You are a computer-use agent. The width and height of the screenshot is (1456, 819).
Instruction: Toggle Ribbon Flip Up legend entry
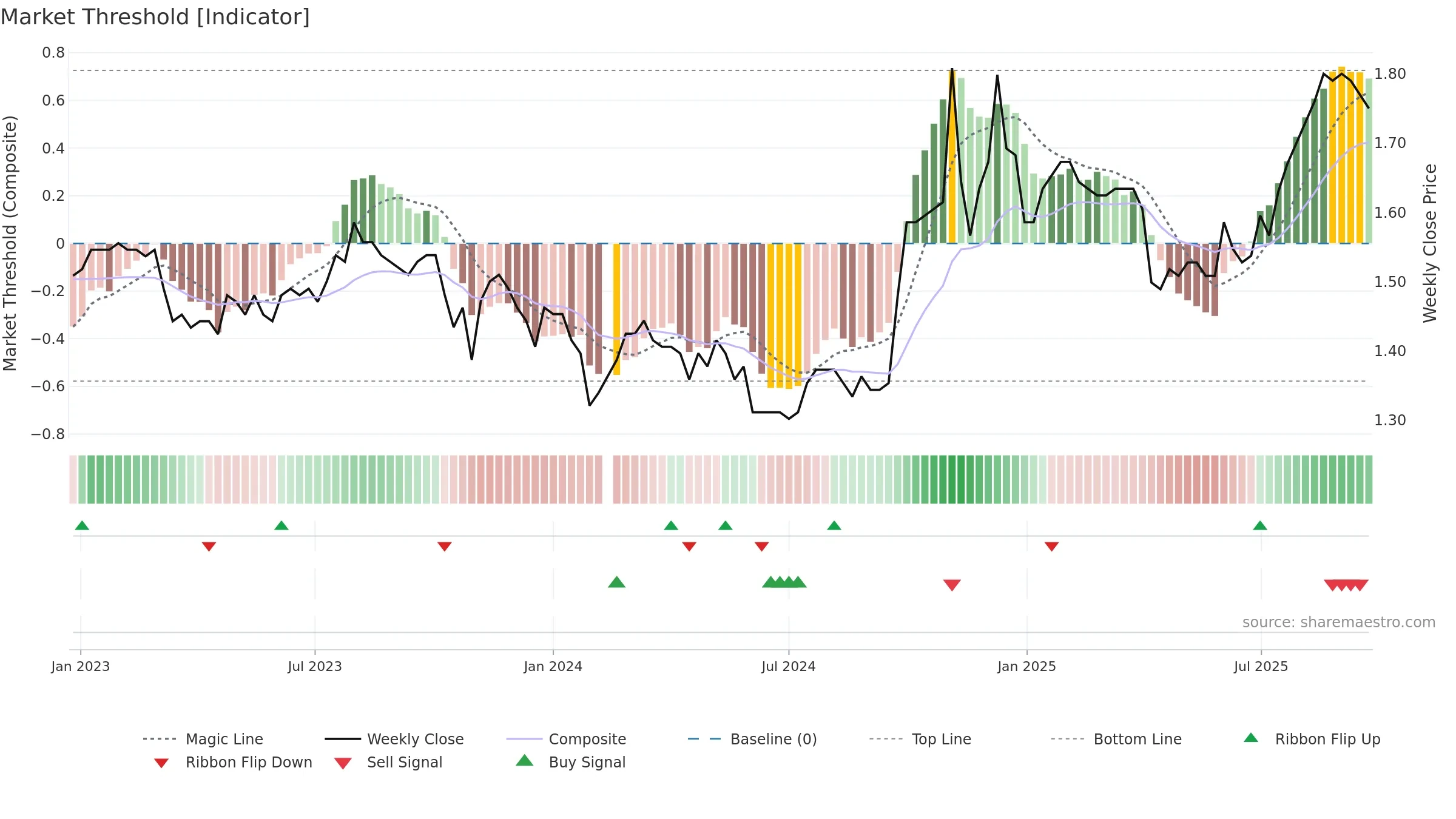tap(1312, 739)
